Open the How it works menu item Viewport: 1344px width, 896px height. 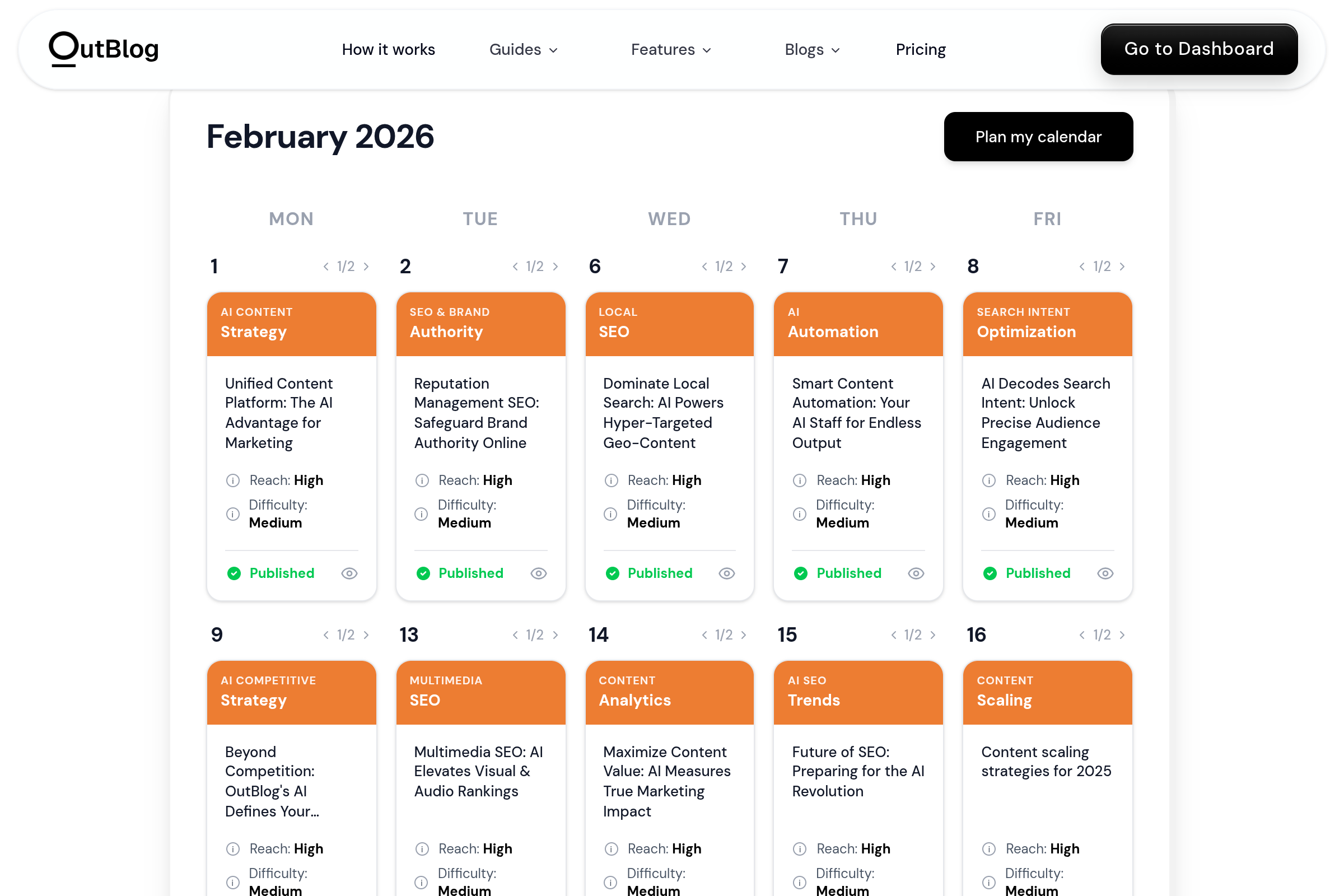point(388,50)
